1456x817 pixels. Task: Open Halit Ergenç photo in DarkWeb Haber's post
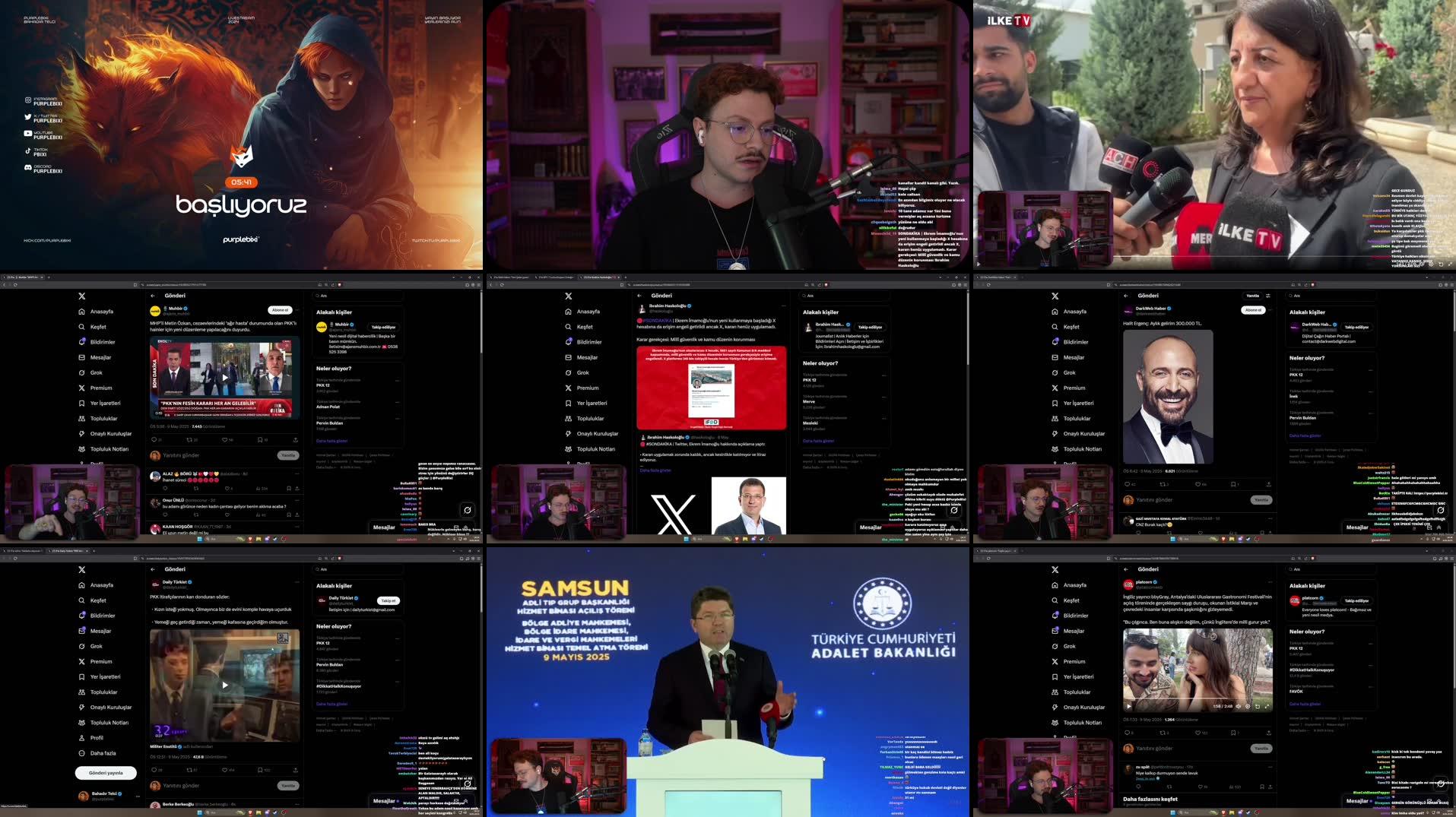[1168, 397]
